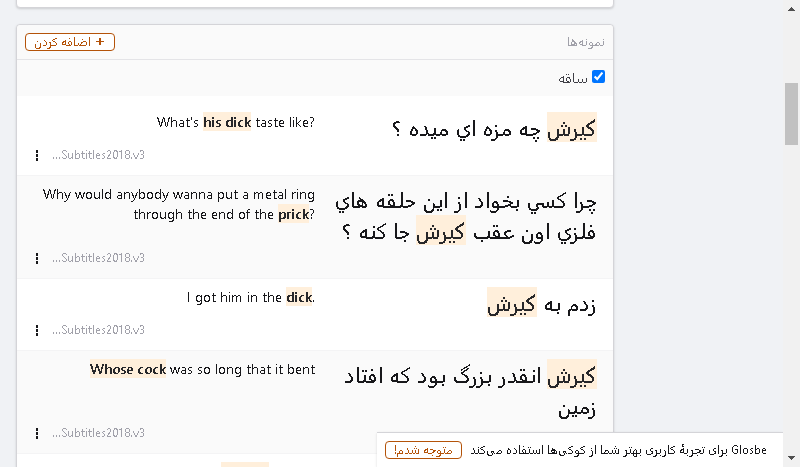Image resolution: width=800 pixels, height=467 pixels.
Task: Open Subtitles2018.v3 source under "so long that it bent"
Action: click(98, 433)
